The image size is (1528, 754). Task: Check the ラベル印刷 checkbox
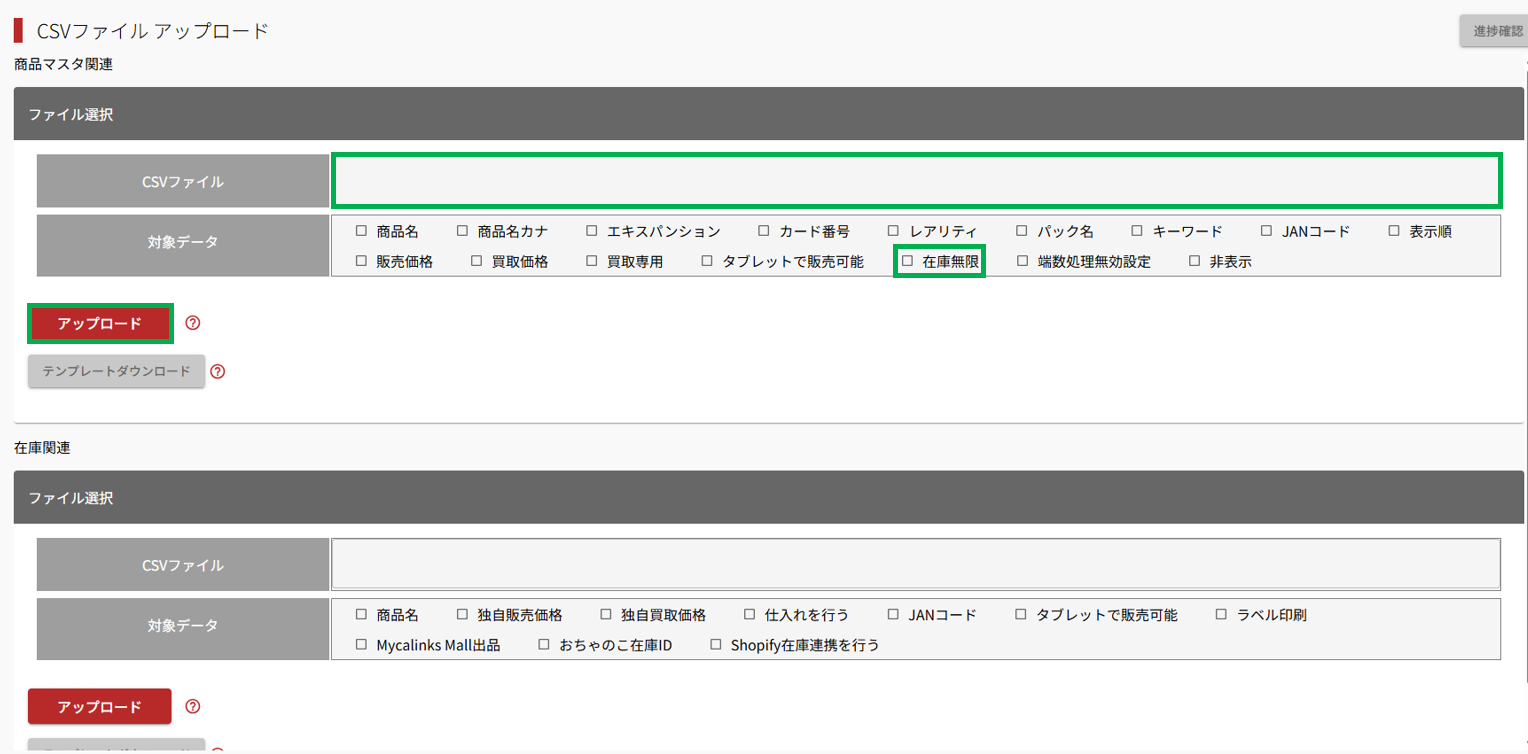click(x=1222, y=615)
